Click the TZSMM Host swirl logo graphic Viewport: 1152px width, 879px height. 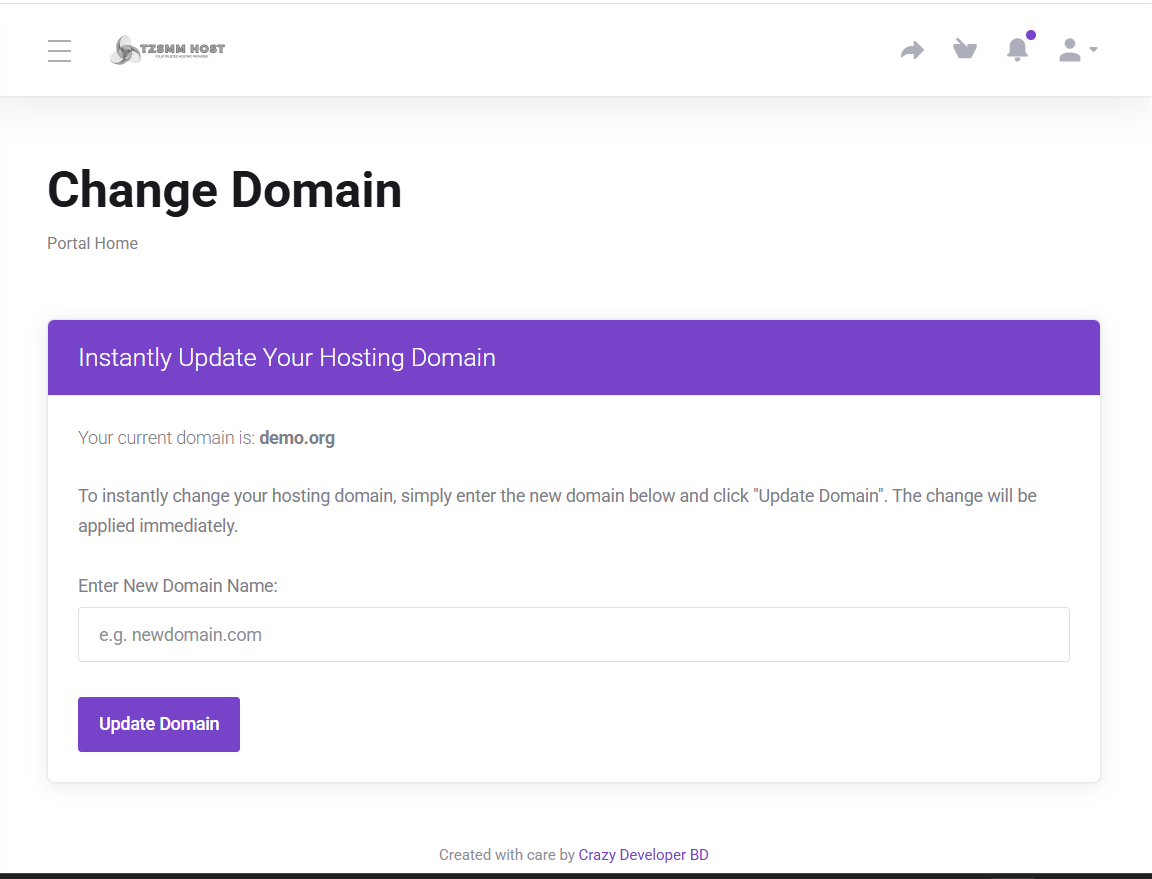click(x=125, y=50)
